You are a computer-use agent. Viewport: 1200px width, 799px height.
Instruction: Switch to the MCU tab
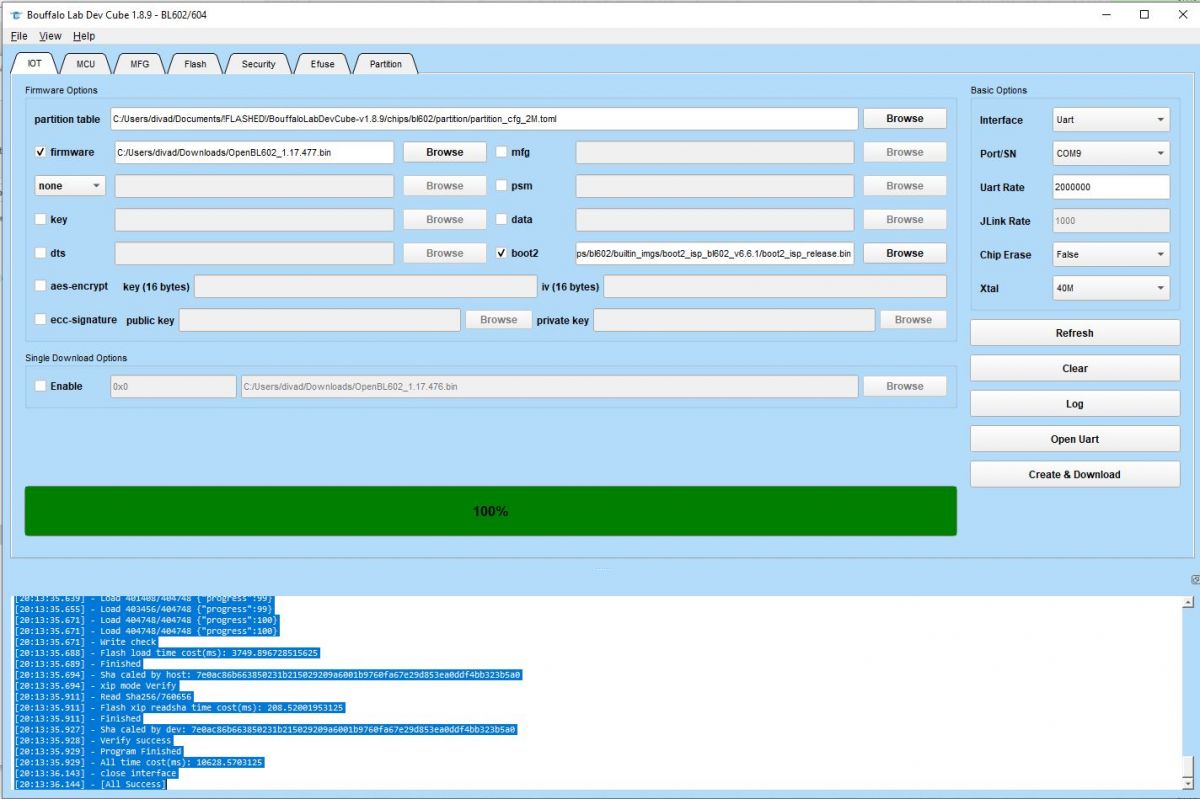pos(86,64)
